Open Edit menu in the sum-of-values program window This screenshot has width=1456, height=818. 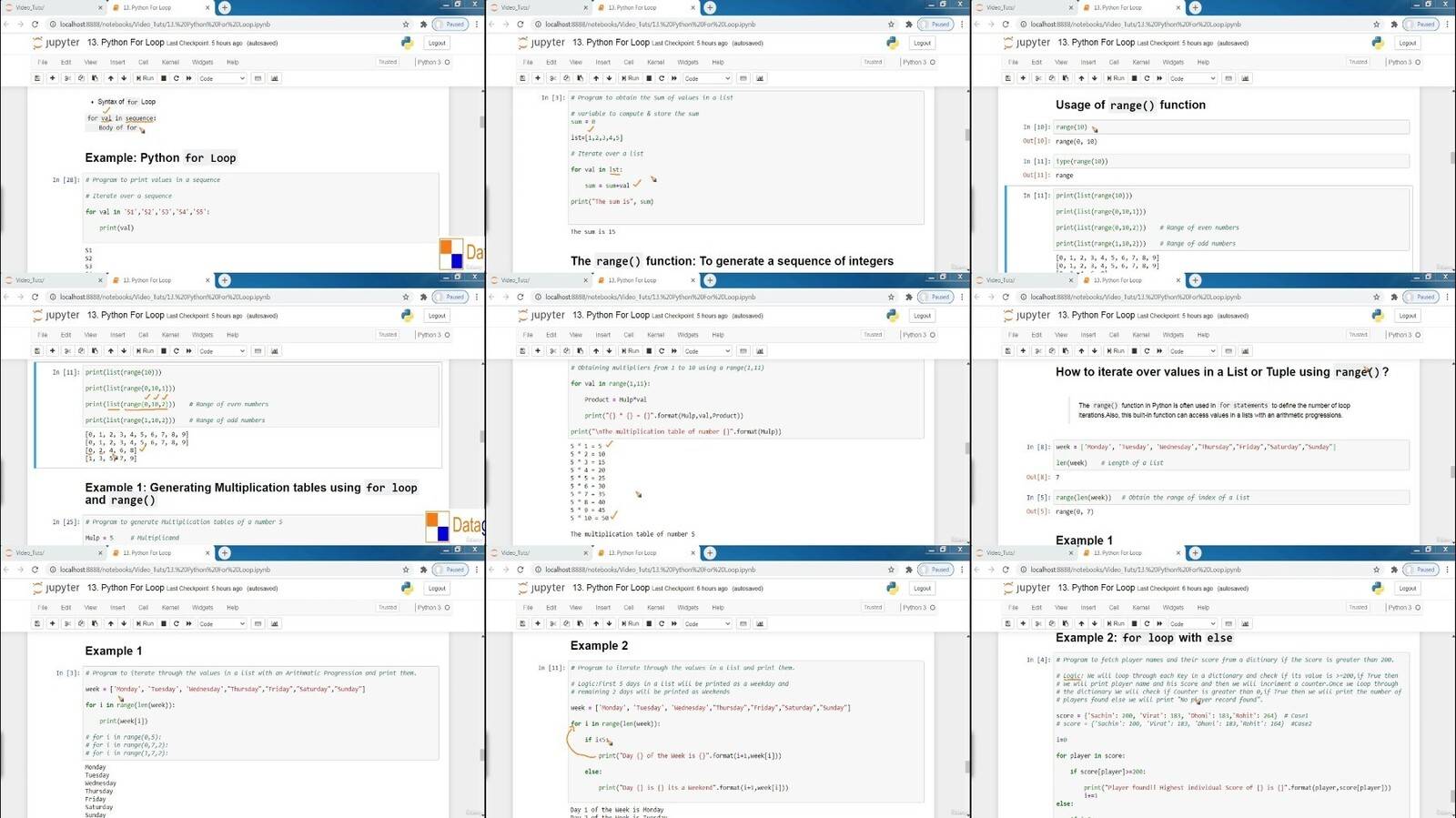pos(551,62)
